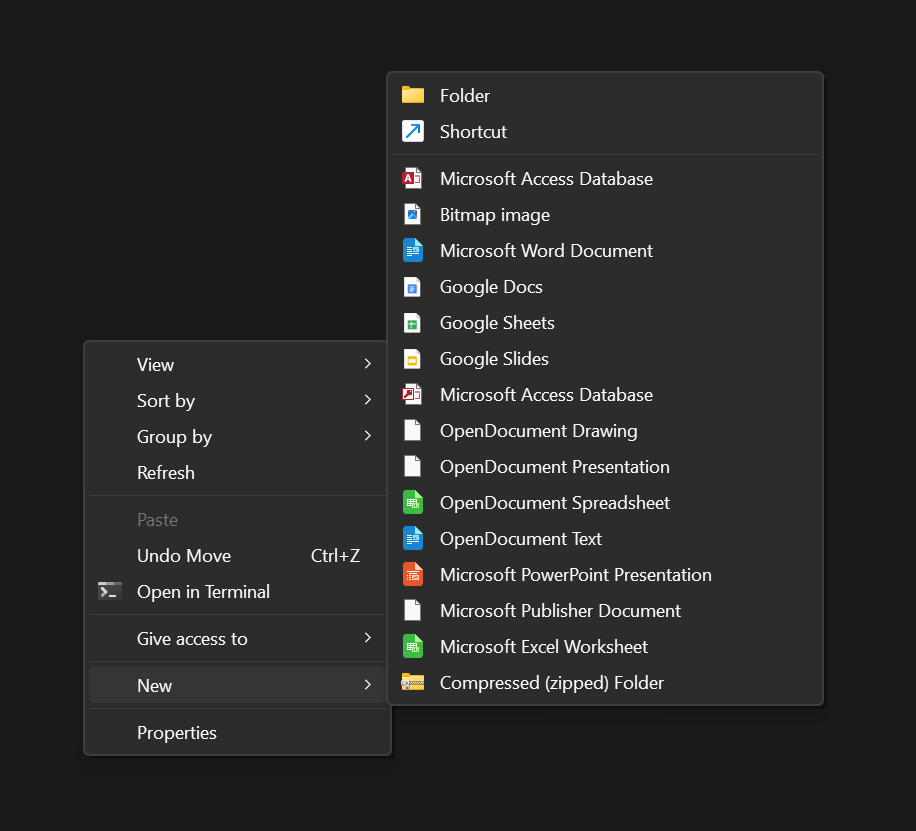Select the yellow Google Slides icon
The image size is (916, 831).
(x=413, y=359)
